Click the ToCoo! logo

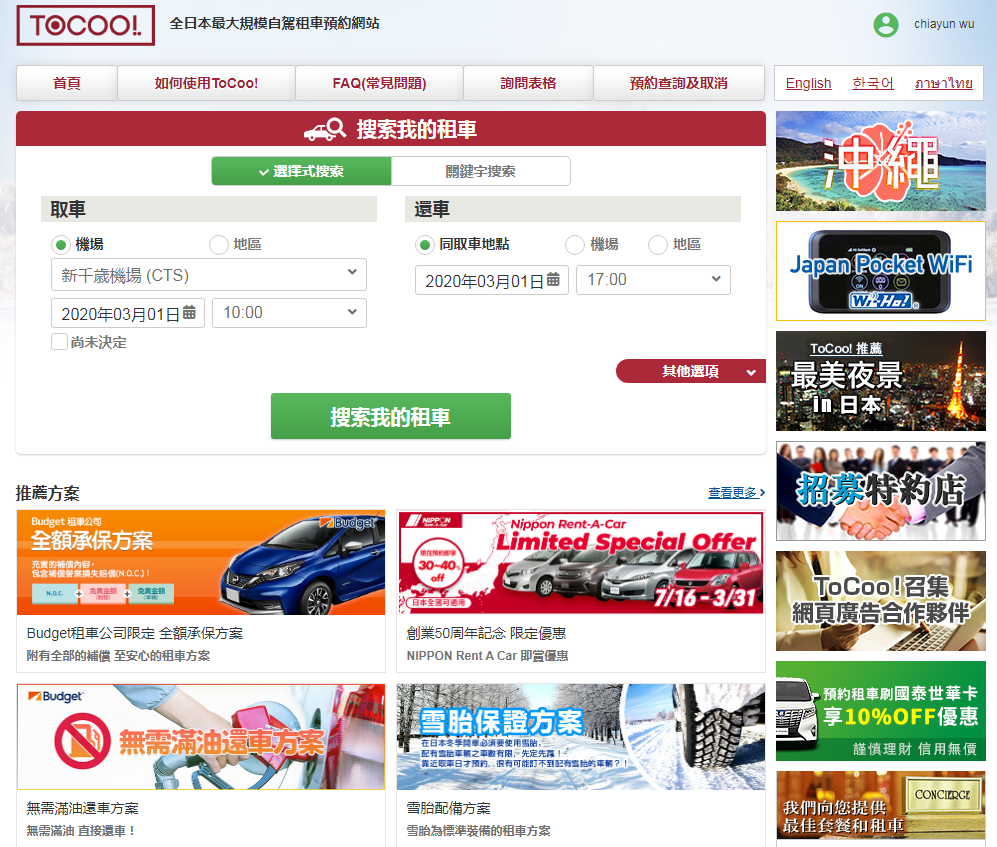pyautogui.click(x=86, y=25)
